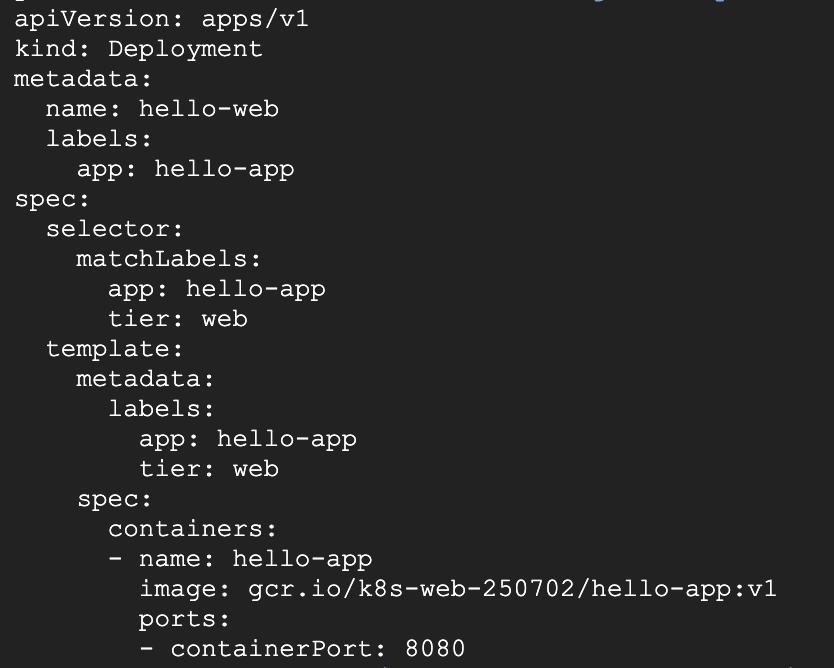Click the containerPort 8080 value

[435, 649]
